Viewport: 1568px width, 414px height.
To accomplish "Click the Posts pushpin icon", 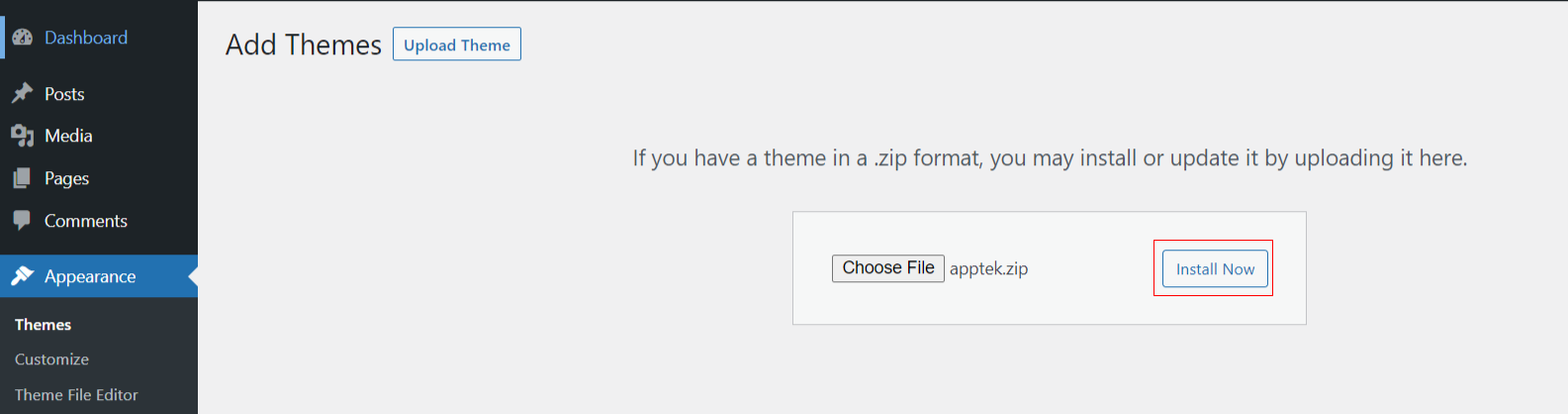I will (22, 93).
